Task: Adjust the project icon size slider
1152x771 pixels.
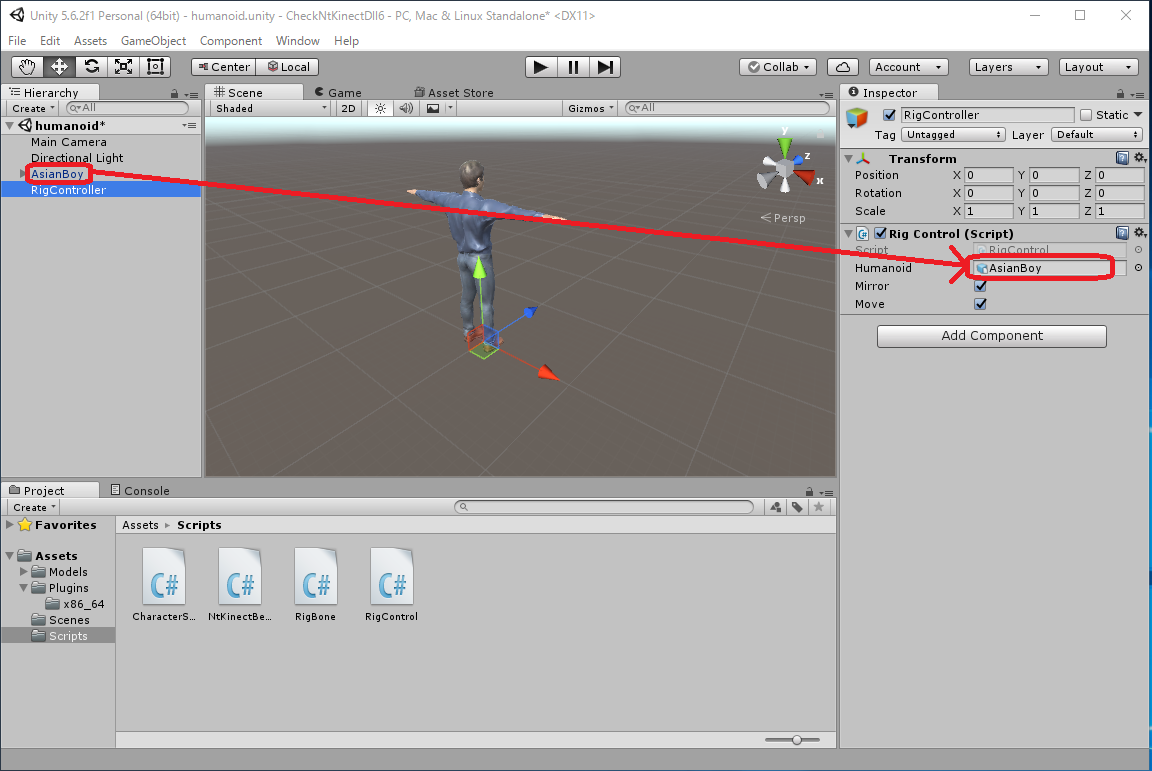Action: coord(797,740)
